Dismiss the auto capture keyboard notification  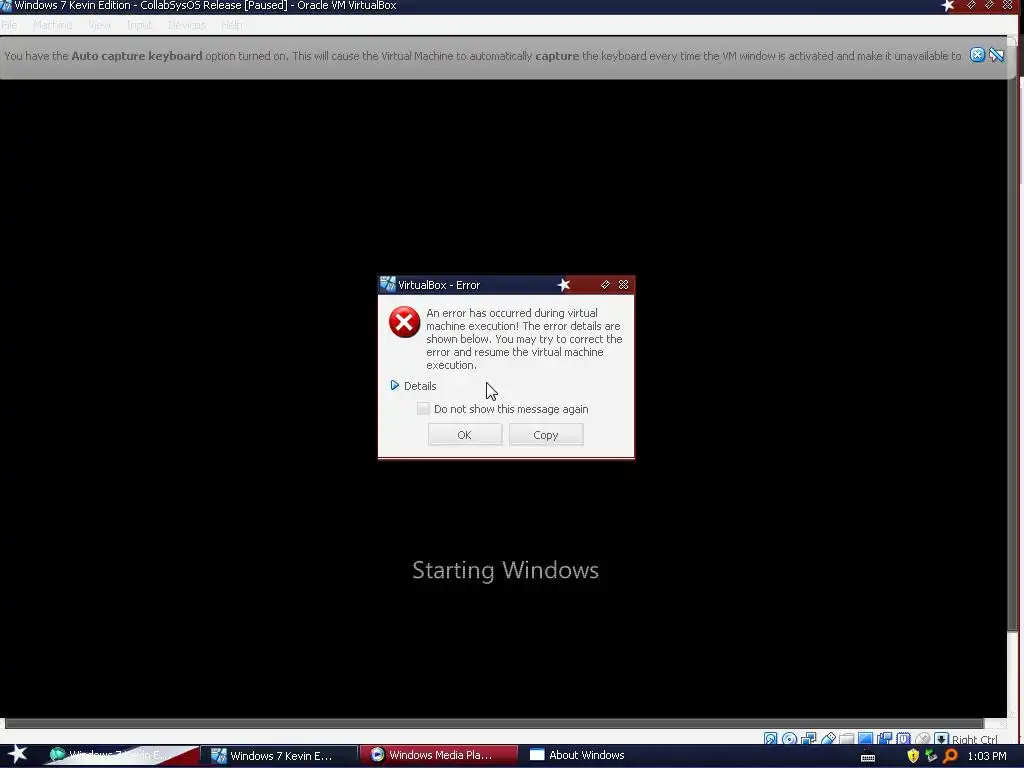point(977,55)
